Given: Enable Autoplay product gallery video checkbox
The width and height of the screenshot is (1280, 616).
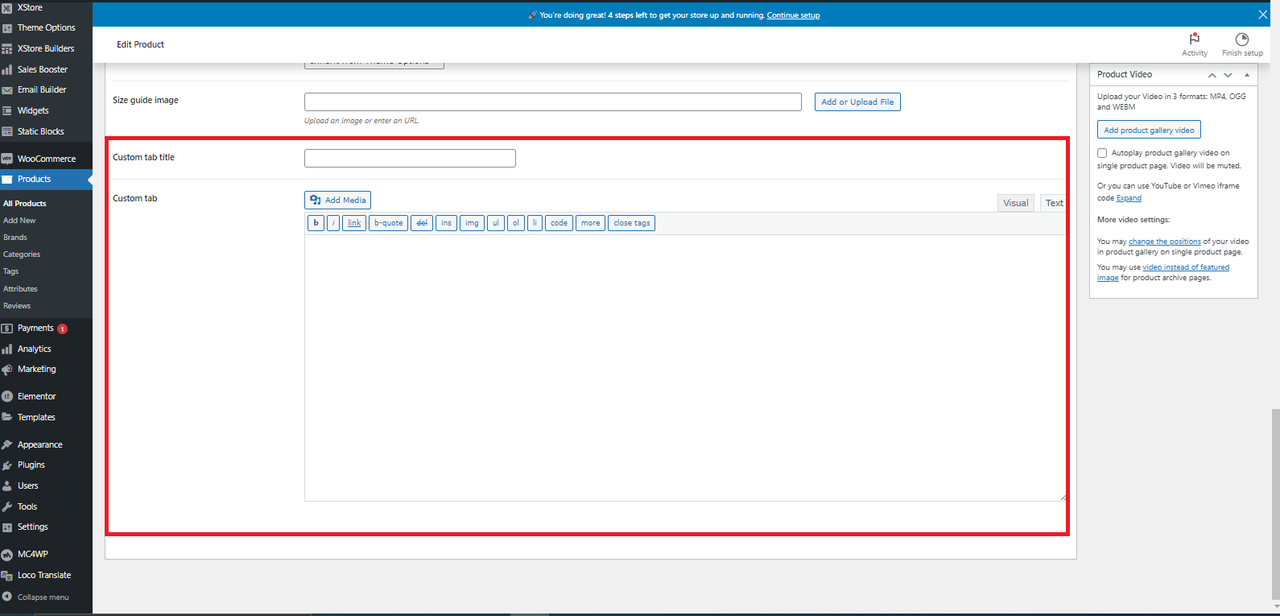Looking at the screenshot, I should (1102, 153).
